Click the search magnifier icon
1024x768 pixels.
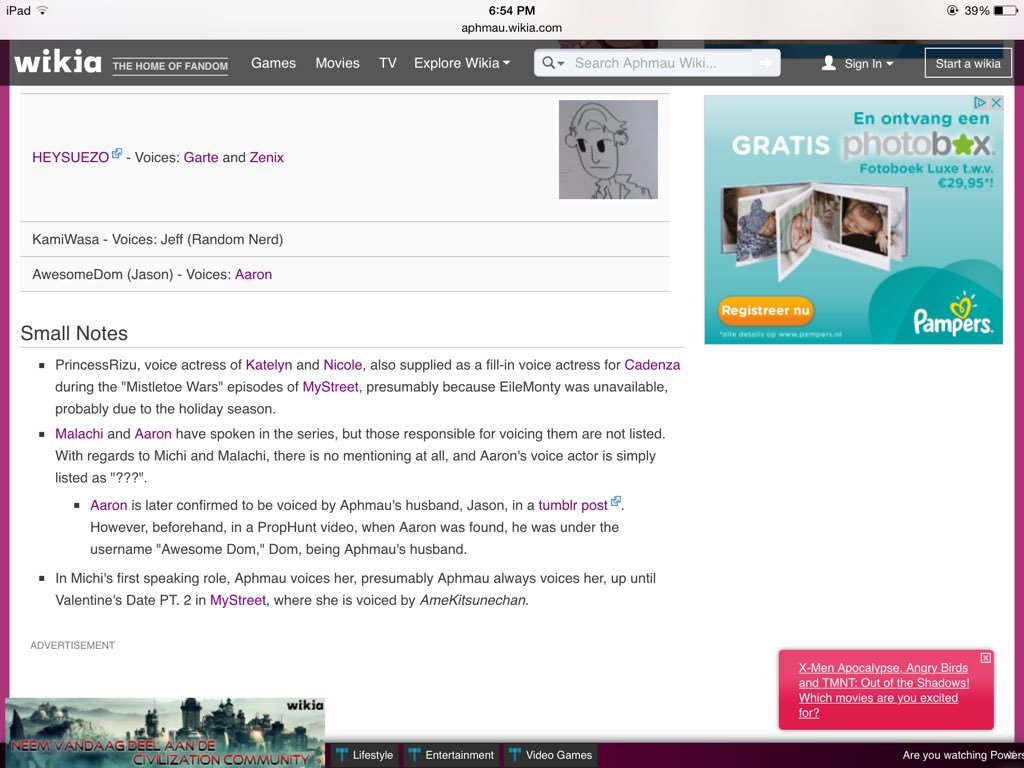pos(547,62)
